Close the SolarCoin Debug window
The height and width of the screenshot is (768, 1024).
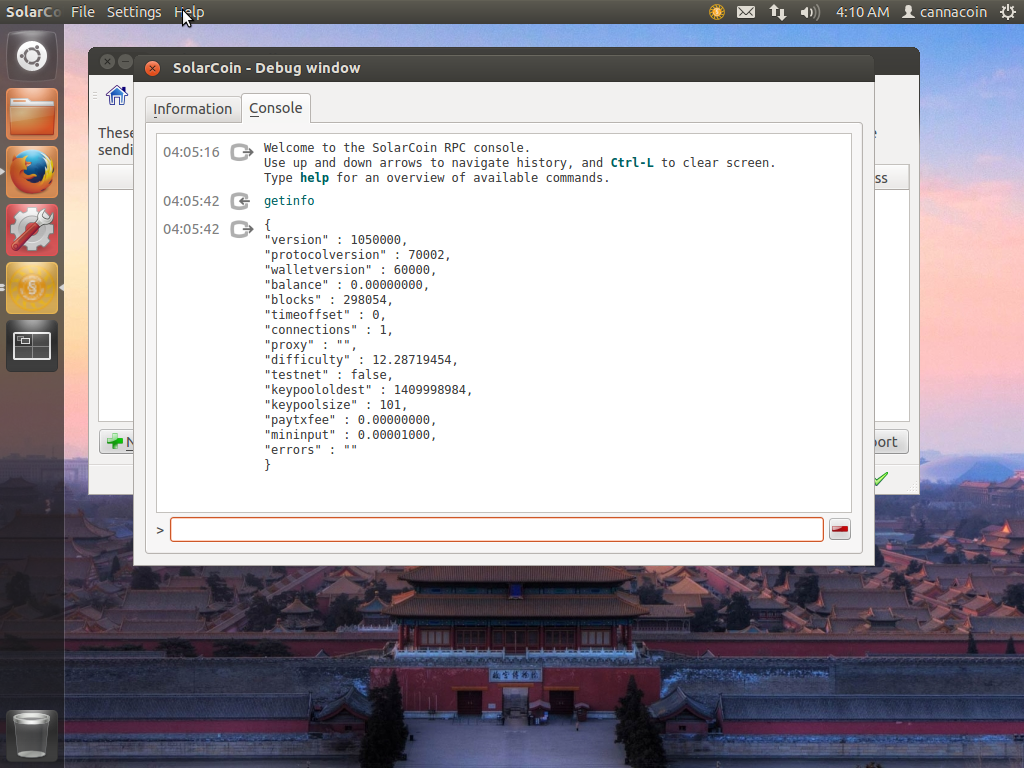point(152,68)
